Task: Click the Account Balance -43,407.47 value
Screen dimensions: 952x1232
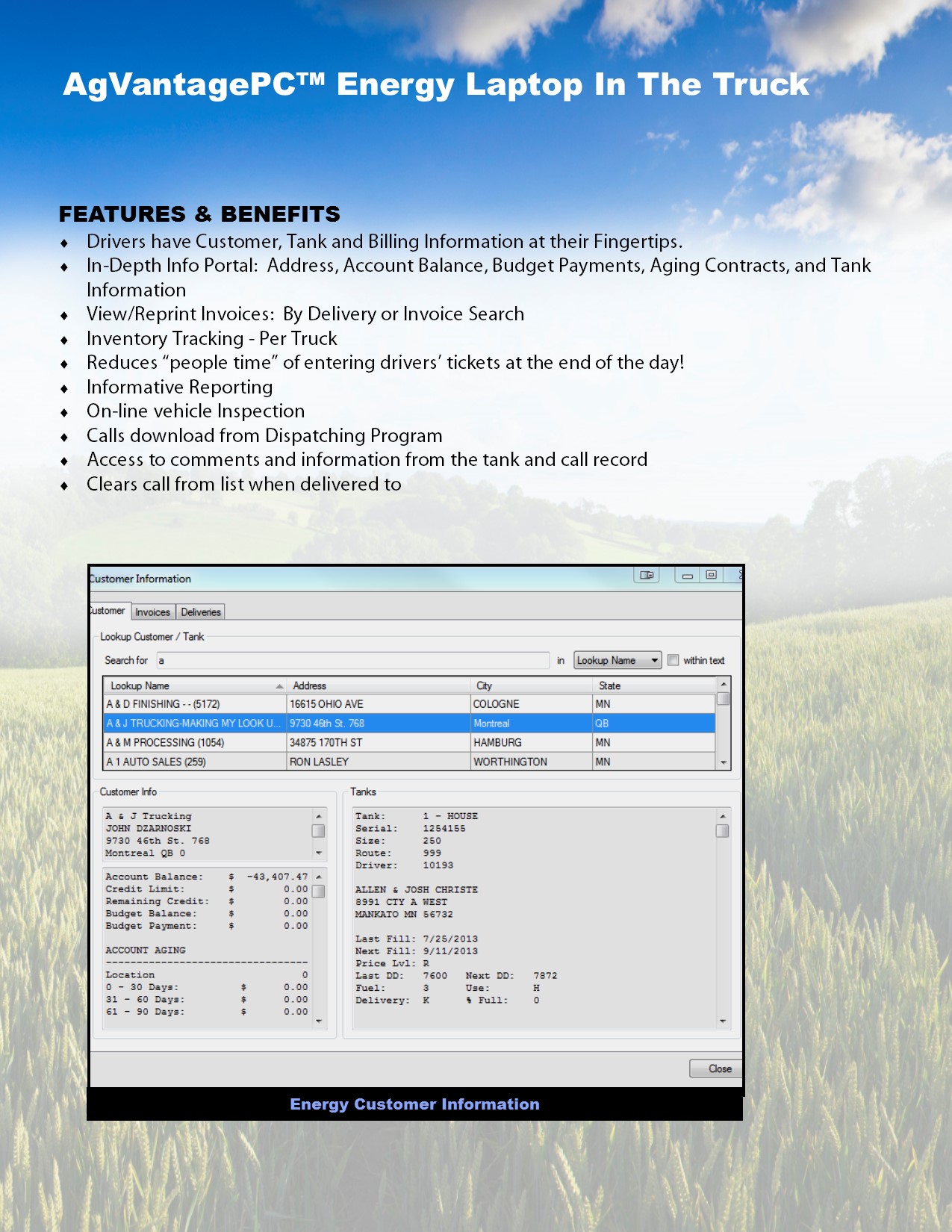Action: pyautogui.click(x=278, y=877)
